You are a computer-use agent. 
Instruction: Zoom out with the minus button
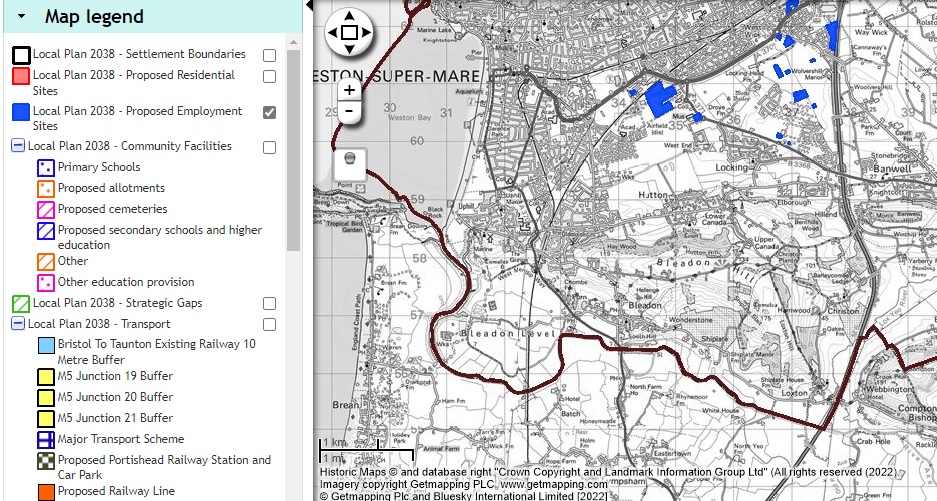[349, 110]
